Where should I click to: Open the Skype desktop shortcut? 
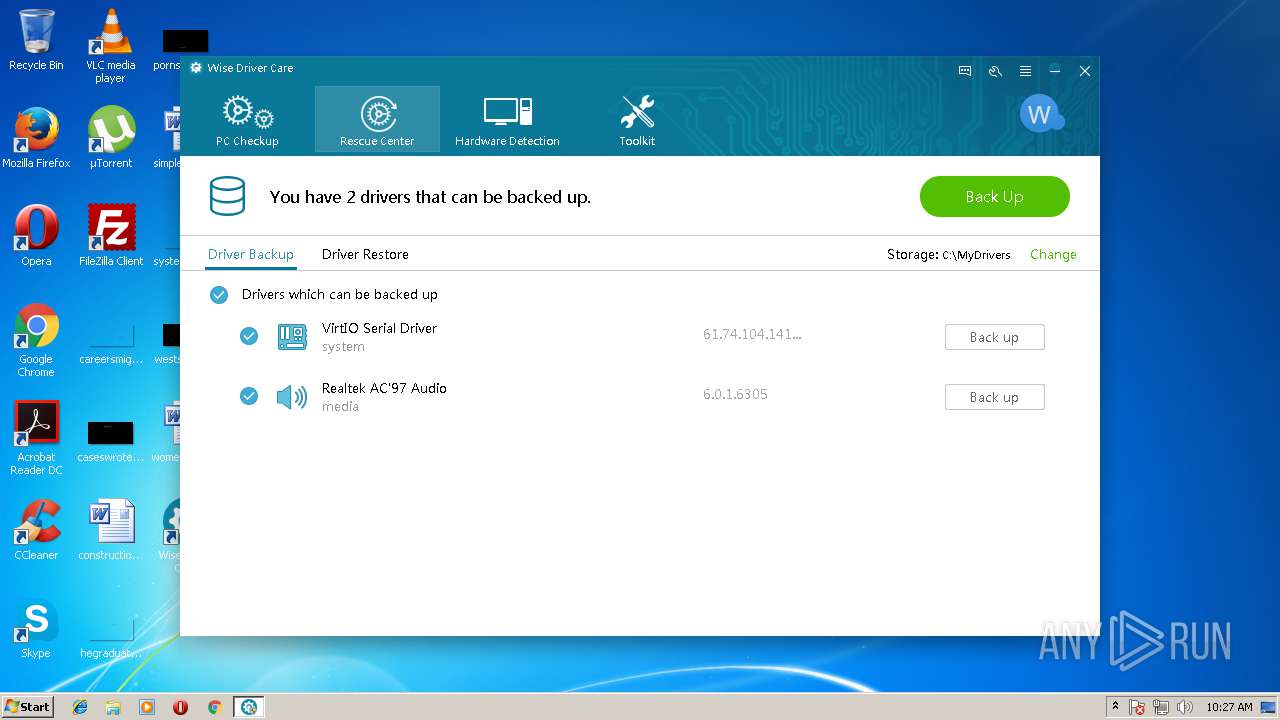36,628
